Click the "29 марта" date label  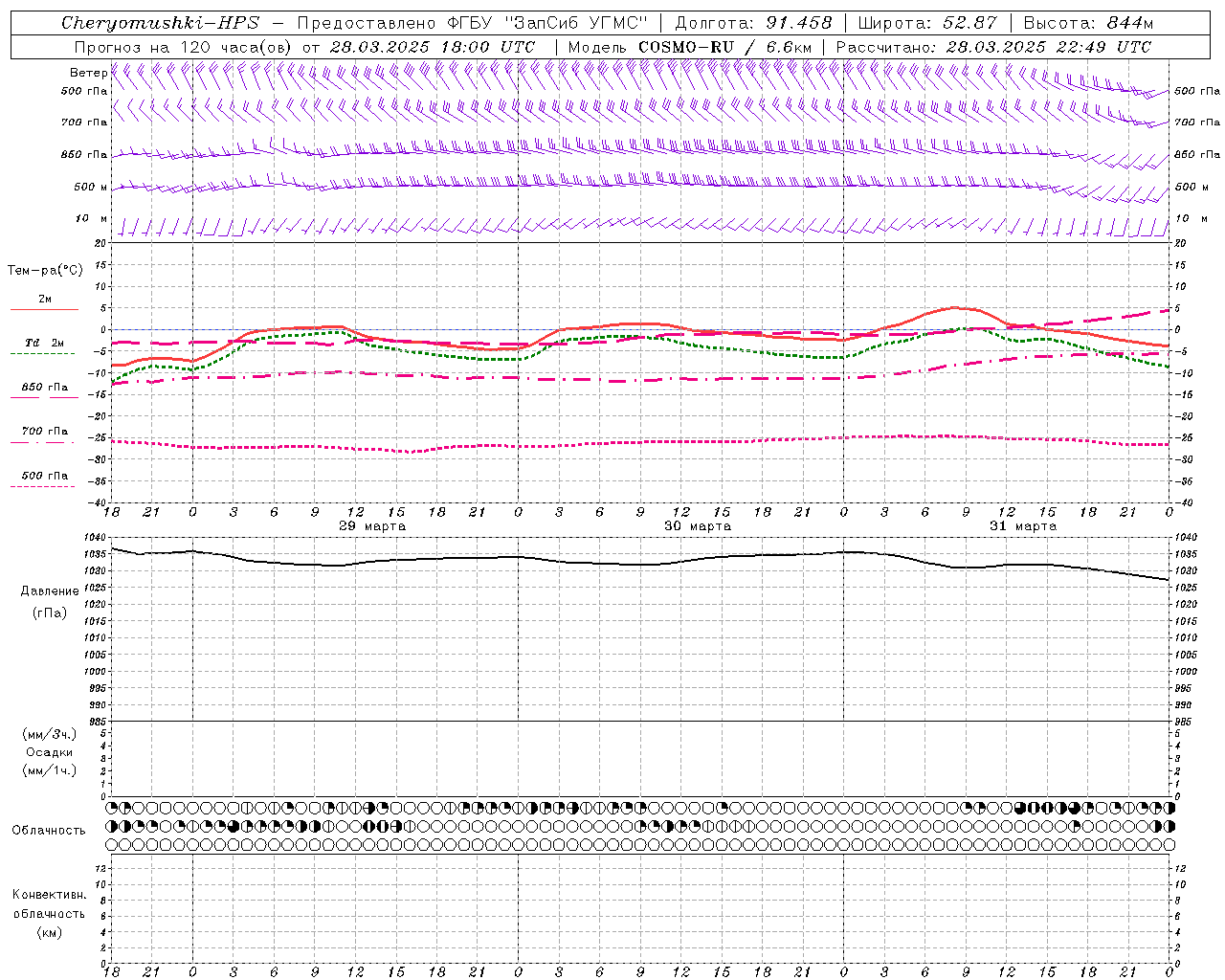point(372,526)
